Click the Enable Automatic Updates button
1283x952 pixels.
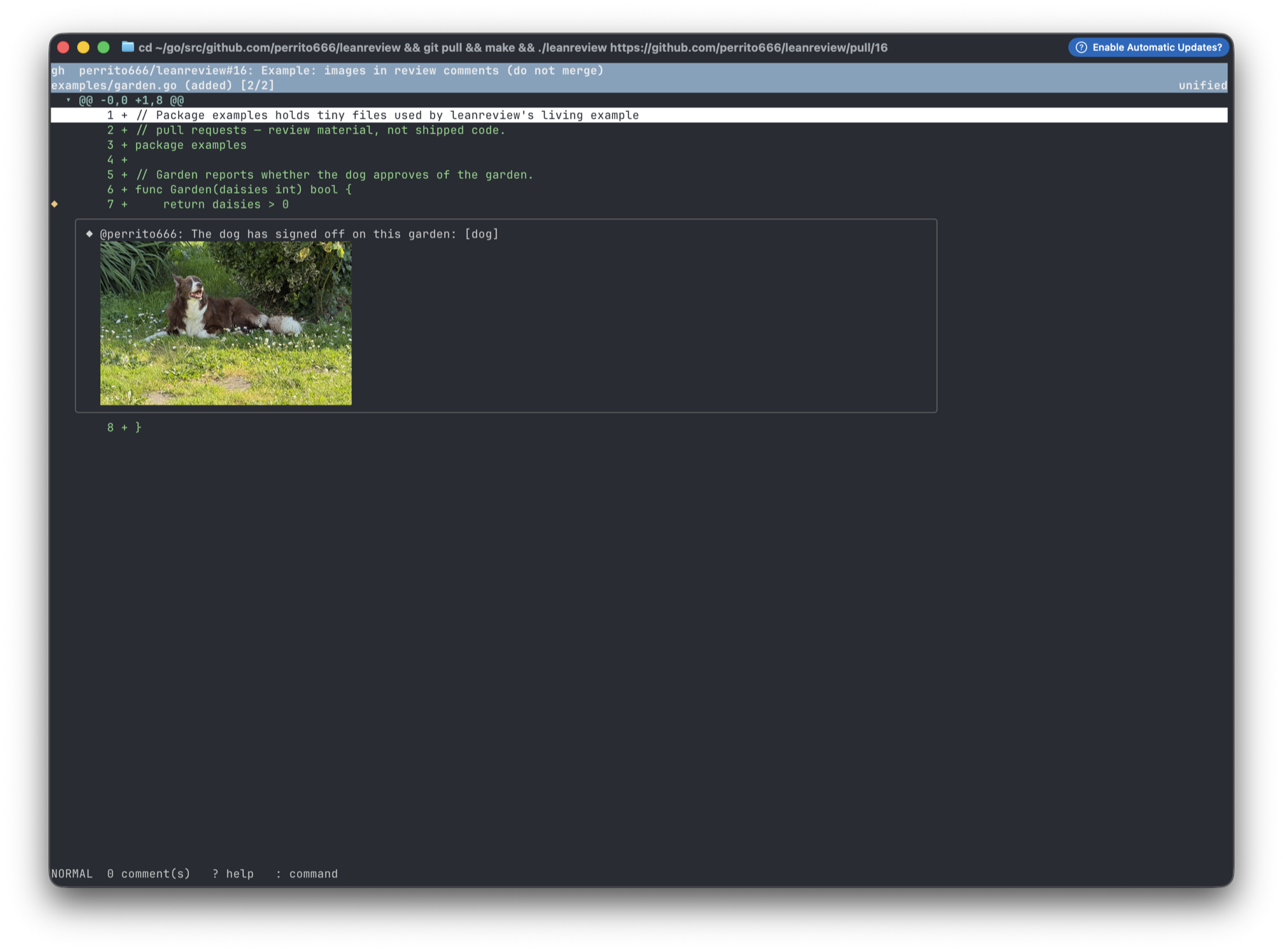pyautogui.click(x=1148, y=47)
